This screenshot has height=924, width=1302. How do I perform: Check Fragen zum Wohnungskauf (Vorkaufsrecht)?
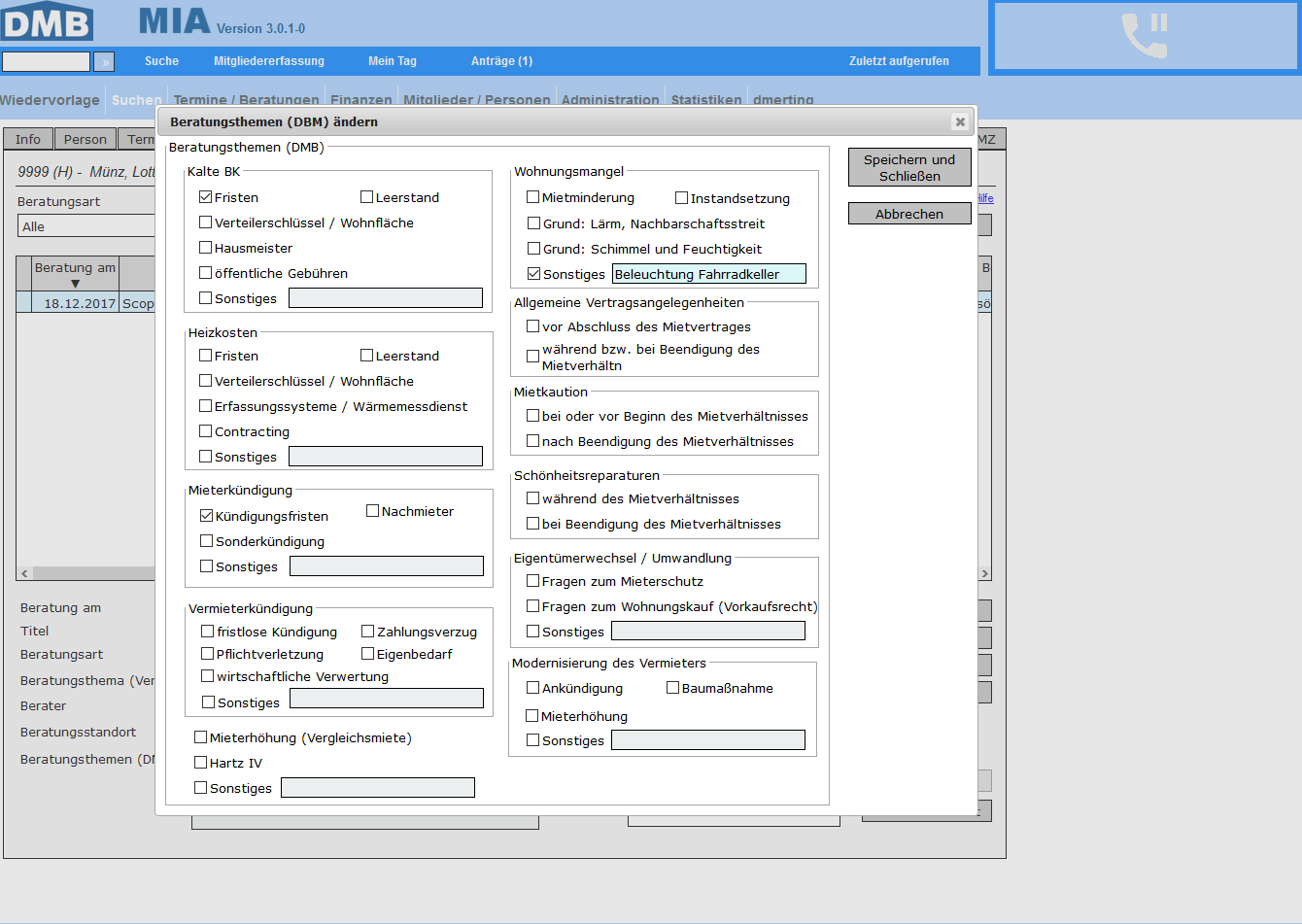pos(532,605)
